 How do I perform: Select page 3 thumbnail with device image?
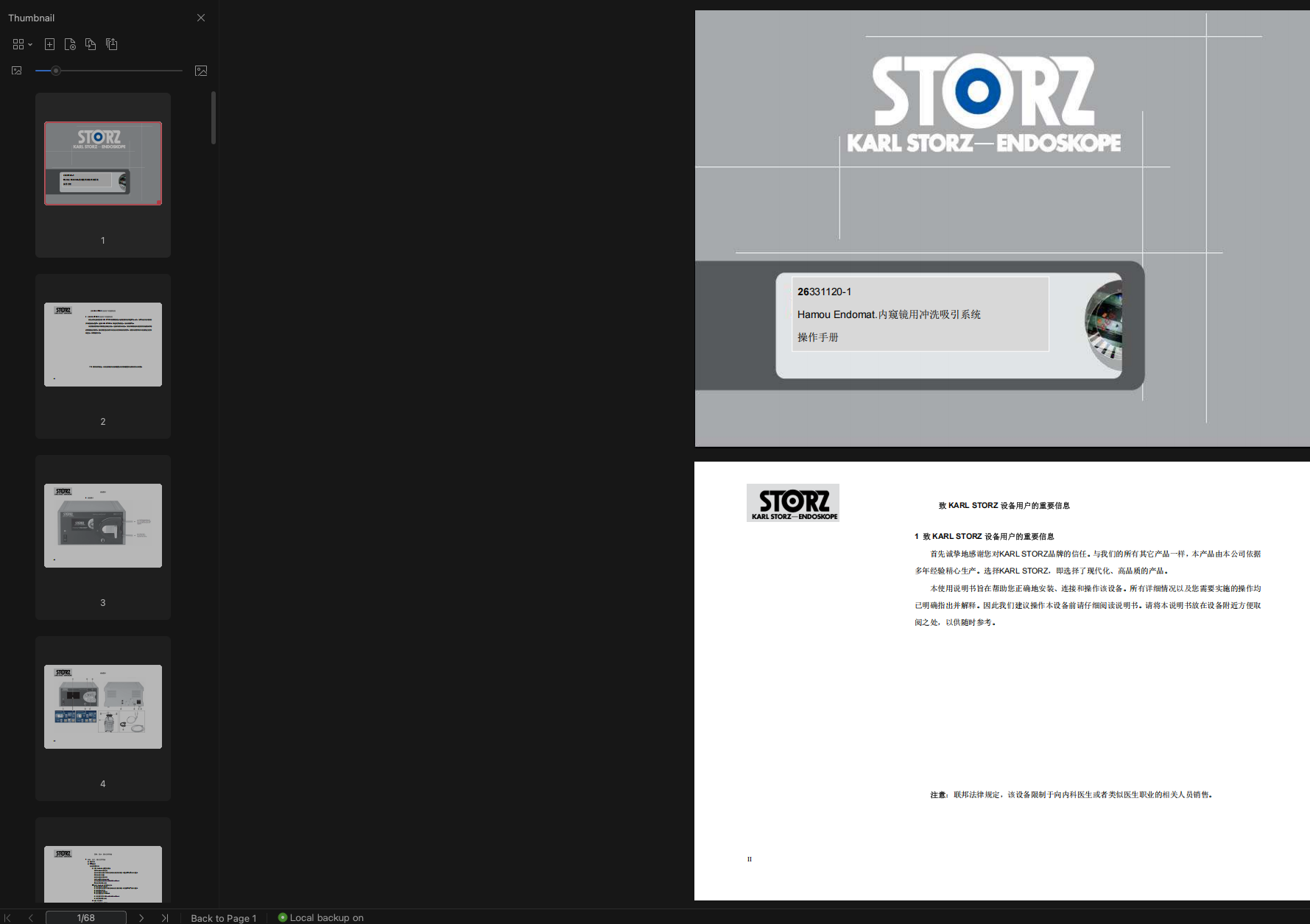pos(103,526)
